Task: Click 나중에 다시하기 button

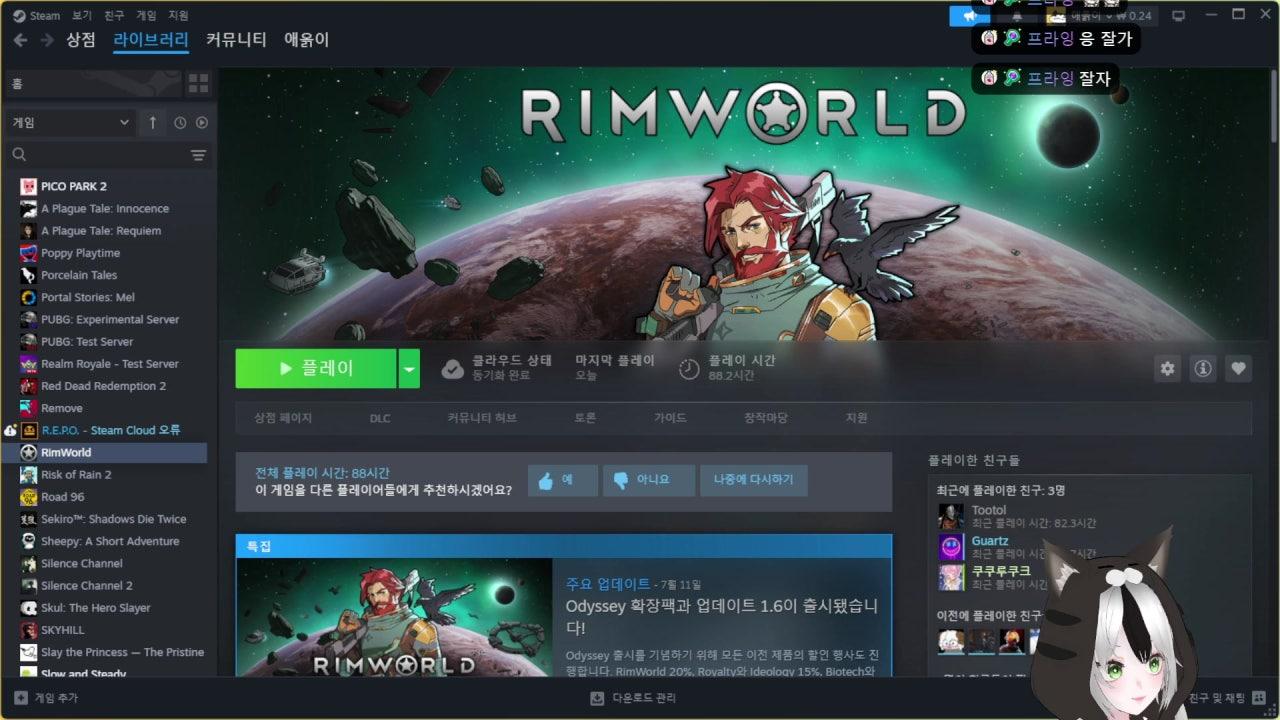Action: [753, 480]
